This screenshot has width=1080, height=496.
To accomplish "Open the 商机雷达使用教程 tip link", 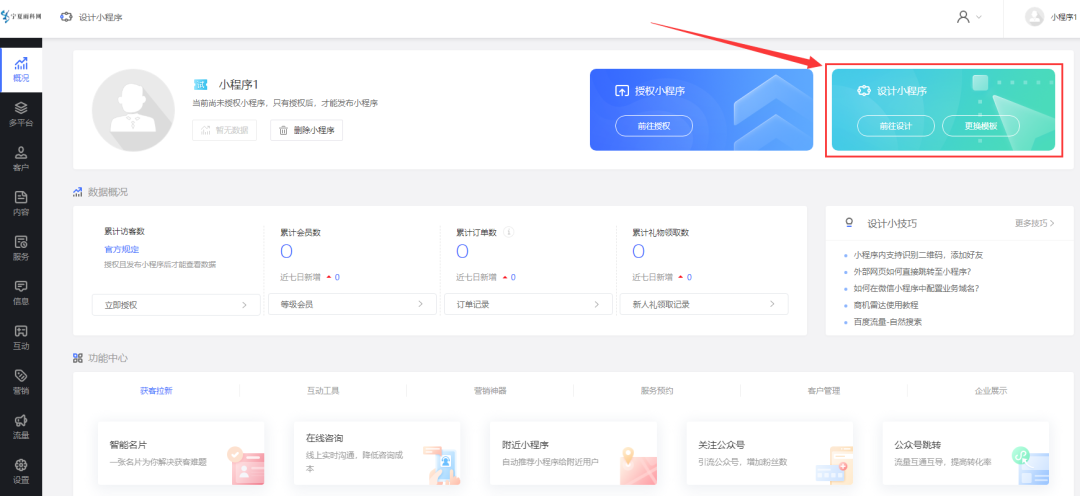I will pos(886,305).
